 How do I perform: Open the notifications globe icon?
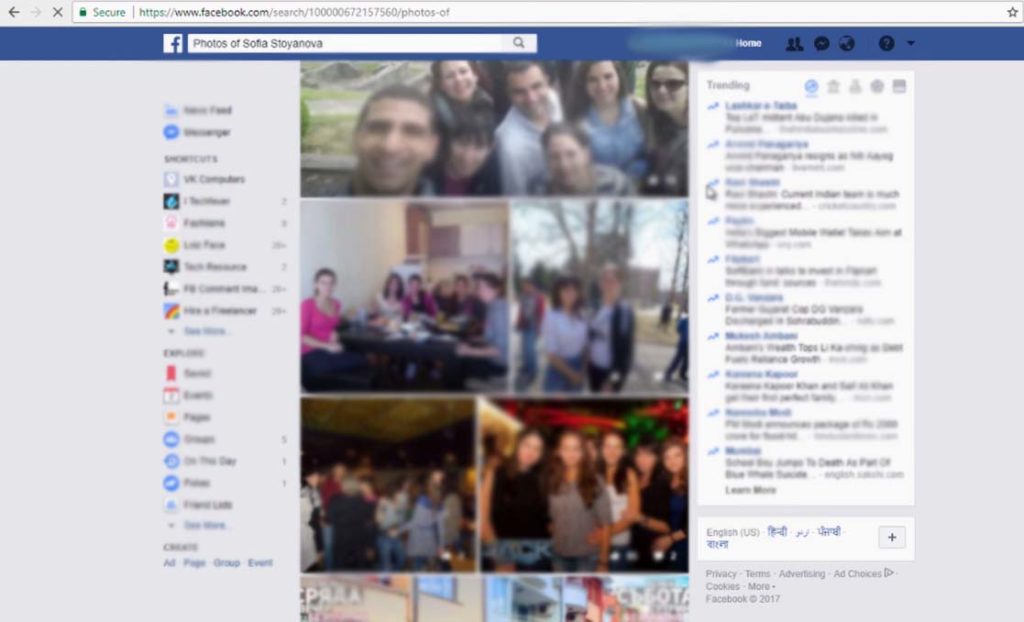pyautogui.click(x=847, y=44)
